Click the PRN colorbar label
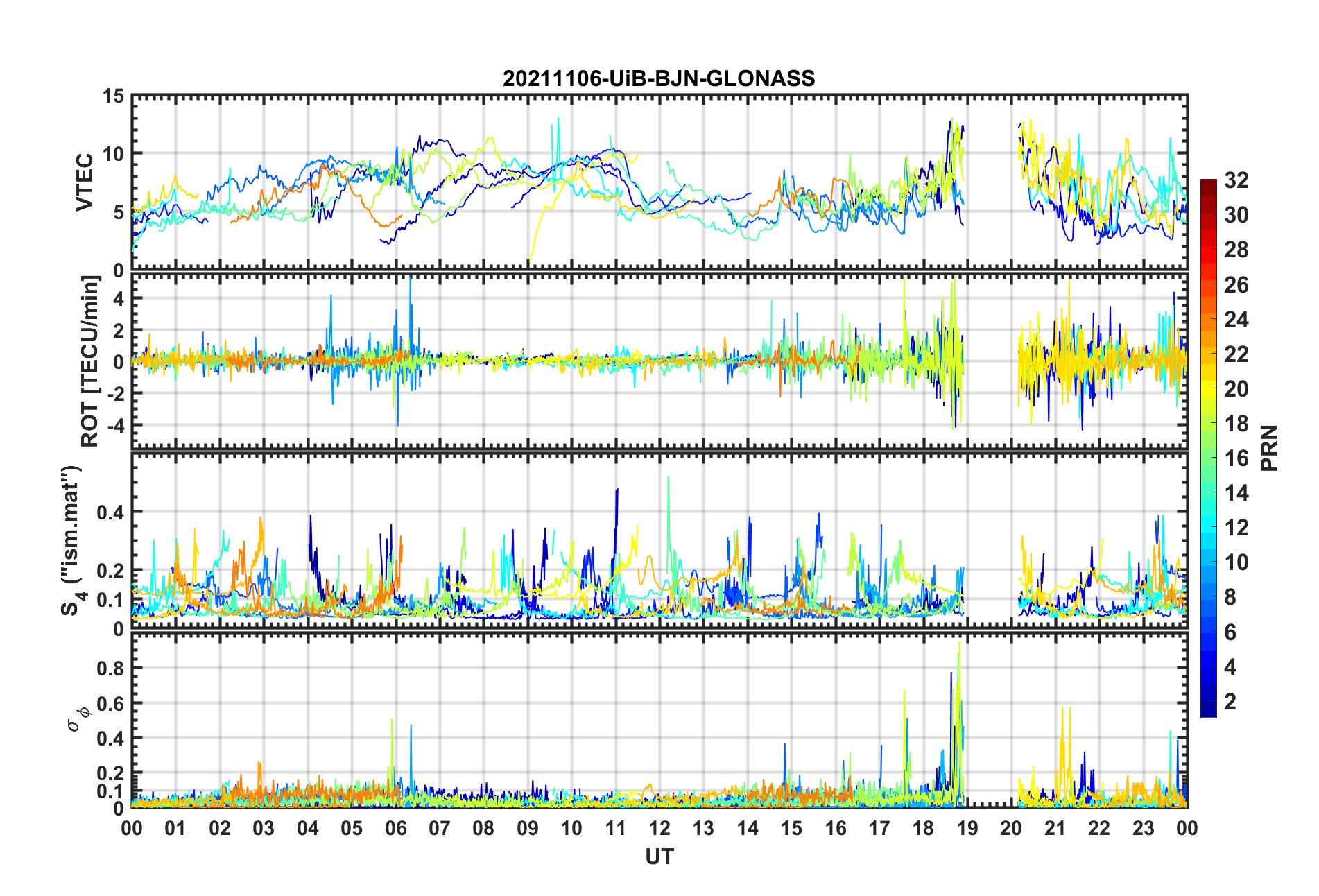The width and height of the screenshot is (1319, 896). [1269, 448]
